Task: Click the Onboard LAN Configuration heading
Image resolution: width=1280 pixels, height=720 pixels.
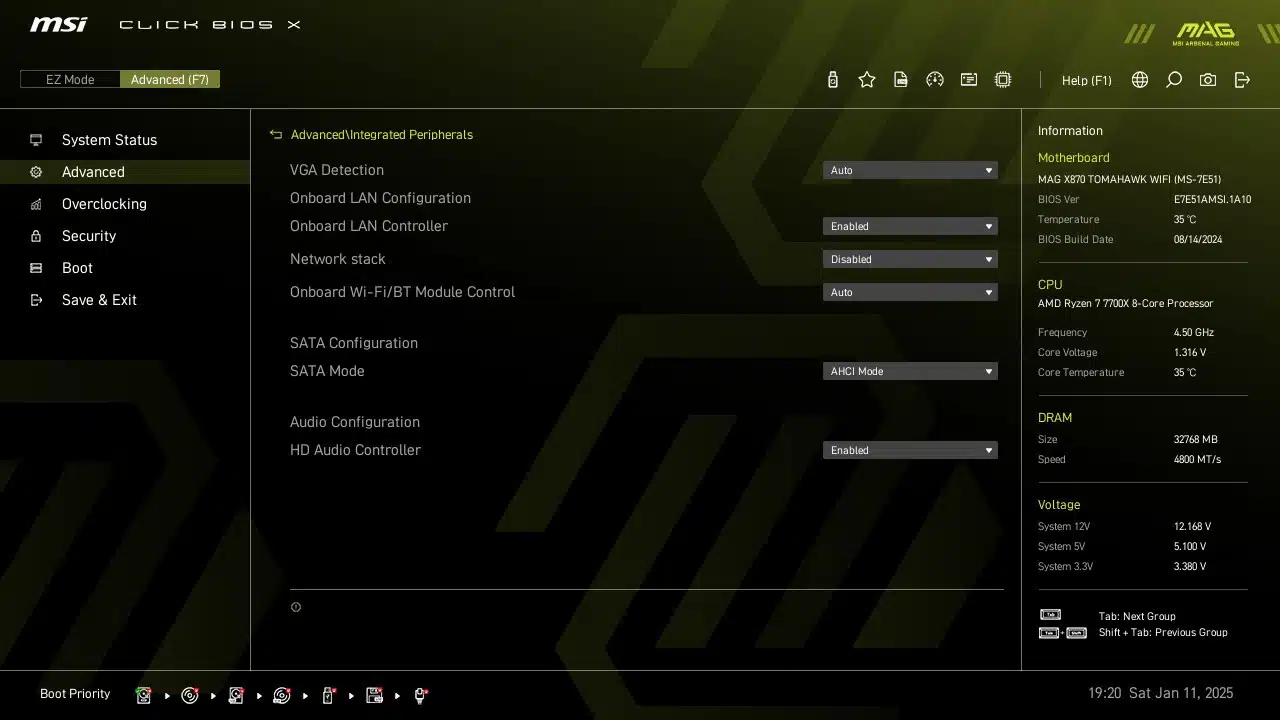Action: [380, 198]
